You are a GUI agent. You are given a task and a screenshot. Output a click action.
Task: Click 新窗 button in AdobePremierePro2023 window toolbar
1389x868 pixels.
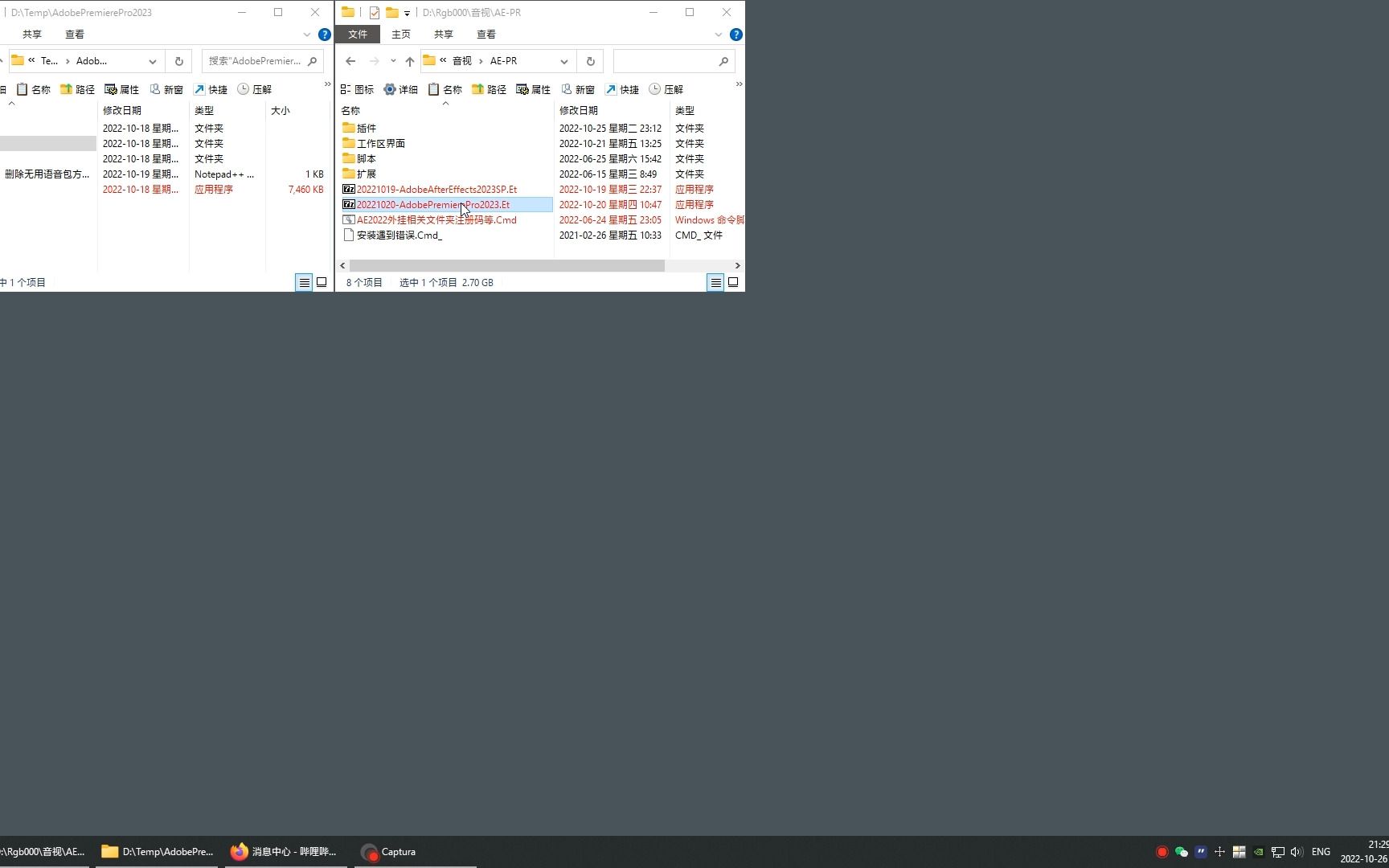coord(166,89)
